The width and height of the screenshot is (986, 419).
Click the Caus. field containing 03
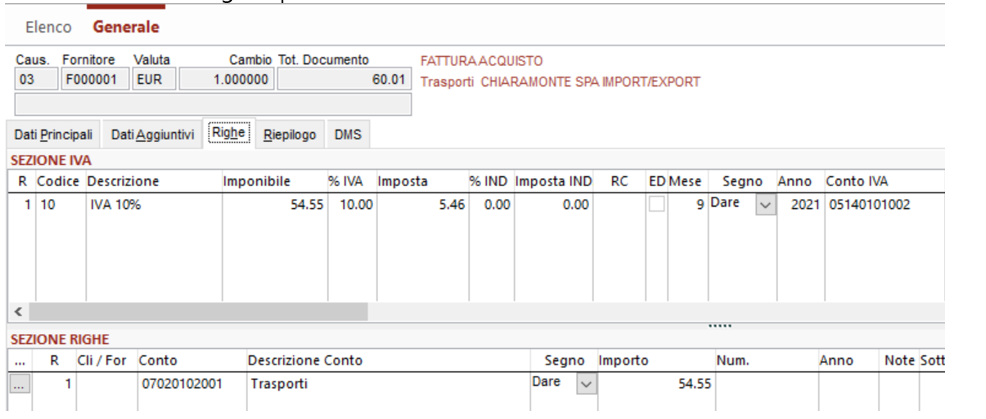pos(35,80)
